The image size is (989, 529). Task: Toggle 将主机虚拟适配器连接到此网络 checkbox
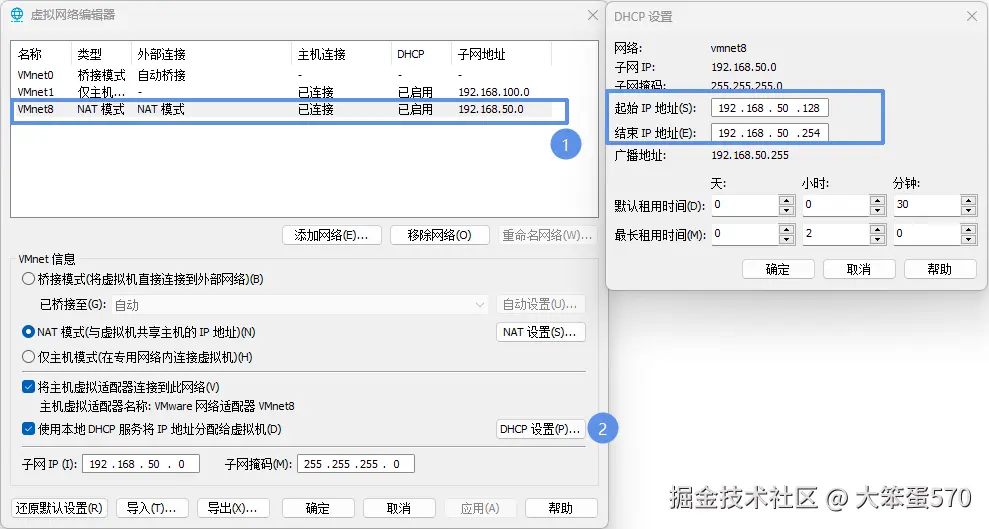(28, 387)
